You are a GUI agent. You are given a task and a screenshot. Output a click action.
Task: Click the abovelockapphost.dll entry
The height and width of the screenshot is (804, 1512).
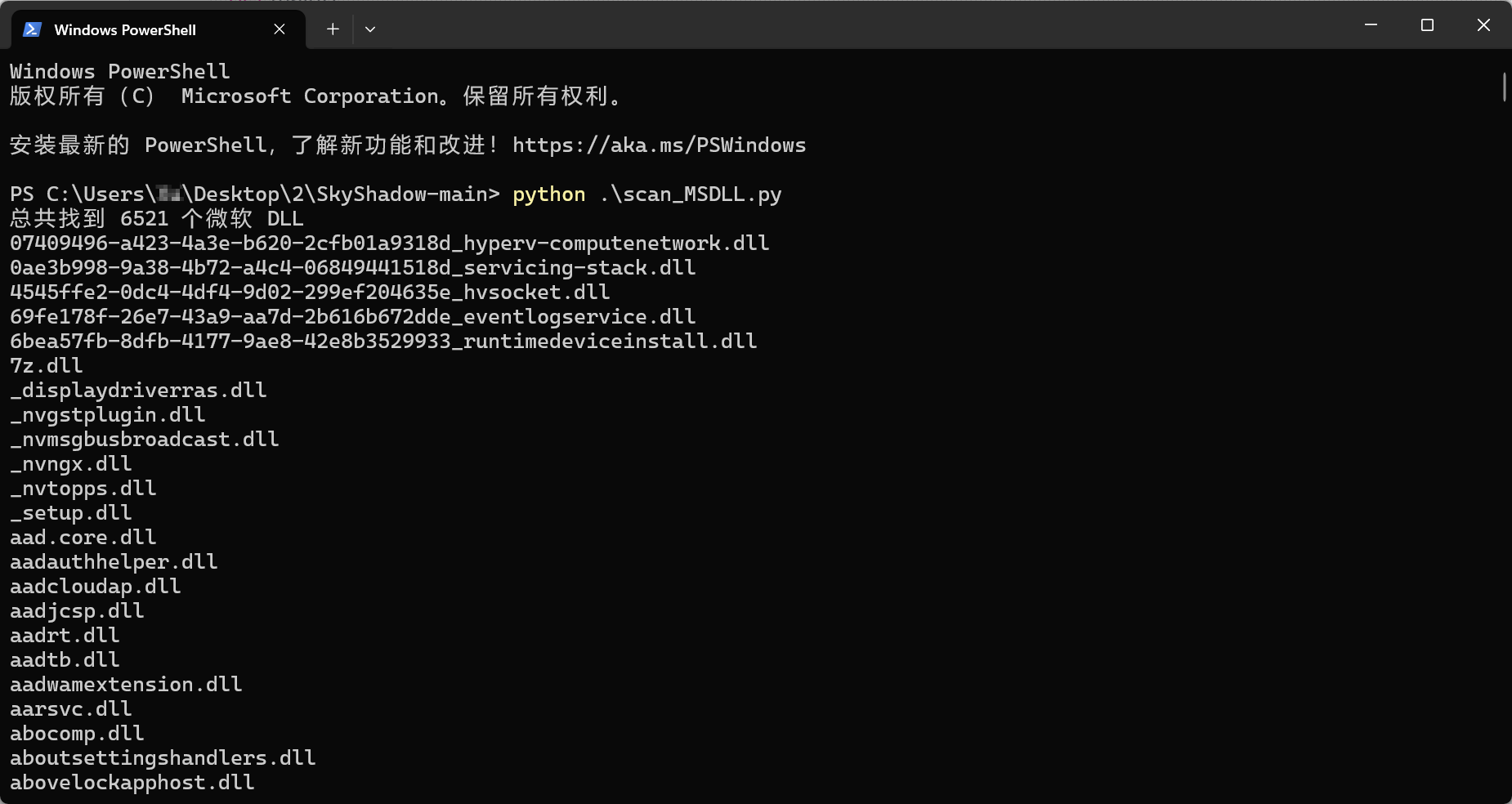coord(132,783)
